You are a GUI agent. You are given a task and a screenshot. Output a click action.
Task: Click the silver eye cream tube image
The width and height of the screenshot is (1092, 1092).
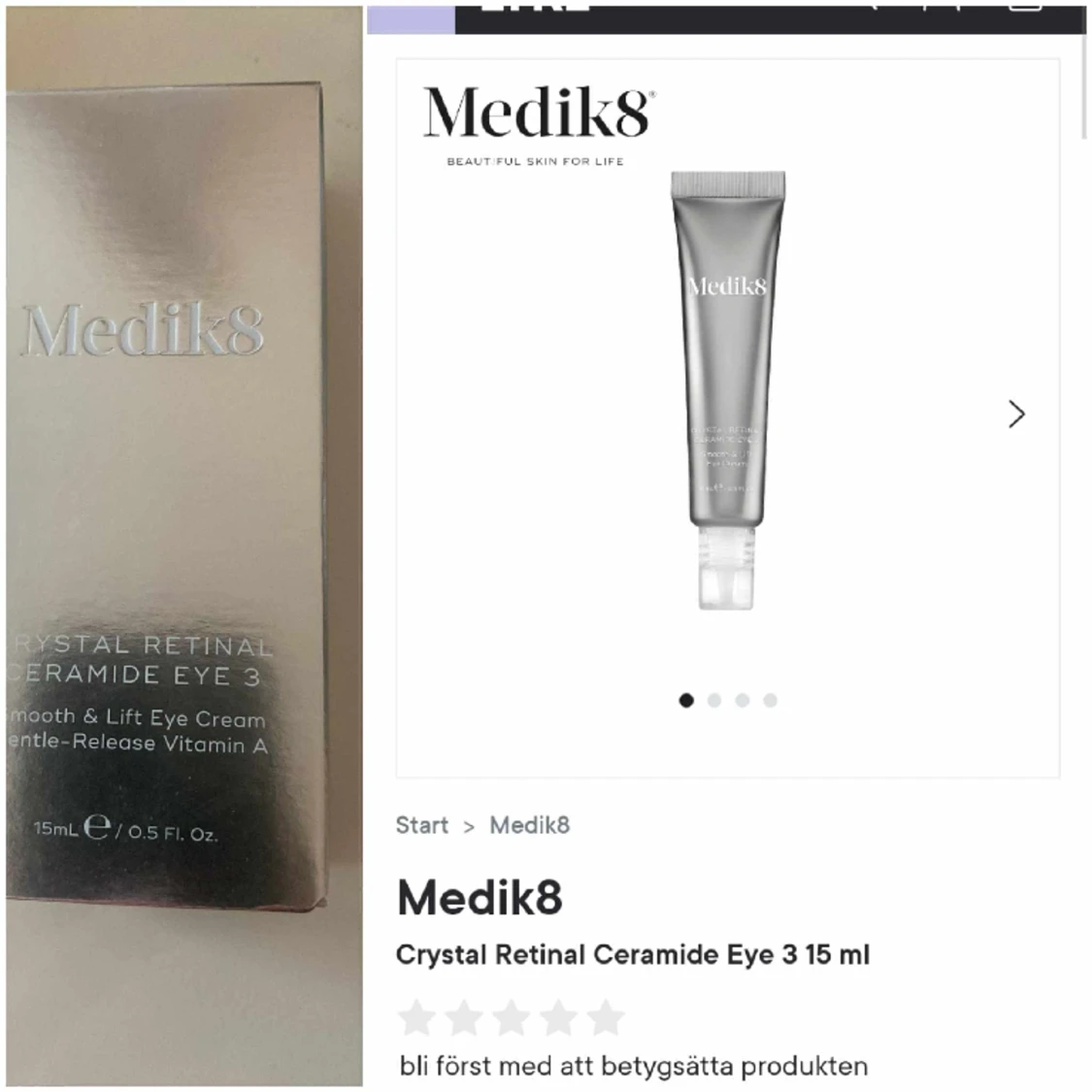[x=728, y=390]
